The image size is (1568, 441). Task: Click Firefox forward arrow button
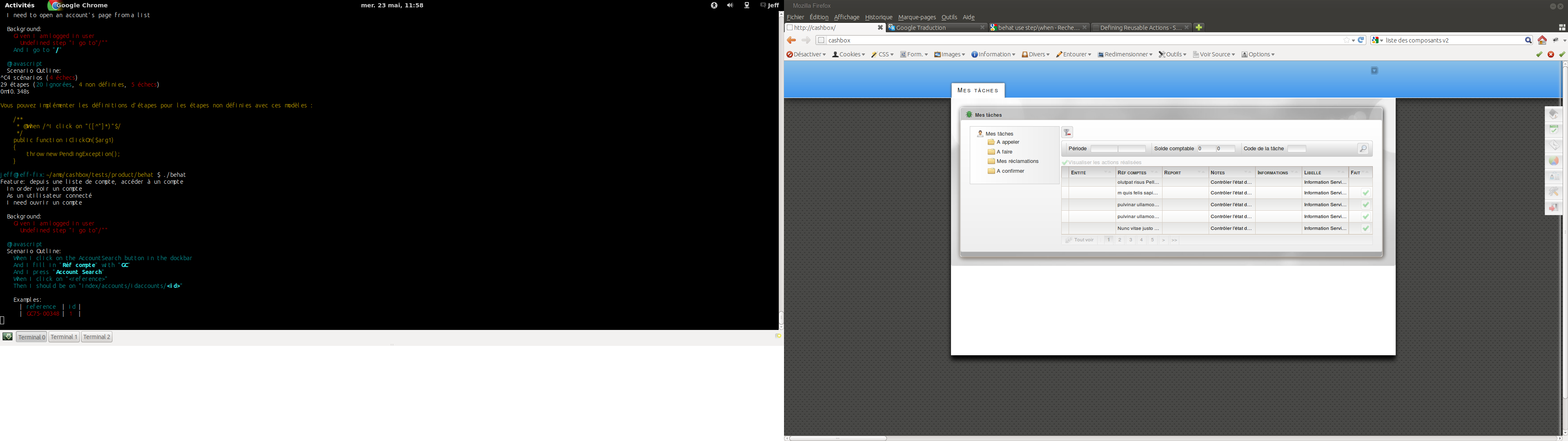tap(806, 41)
